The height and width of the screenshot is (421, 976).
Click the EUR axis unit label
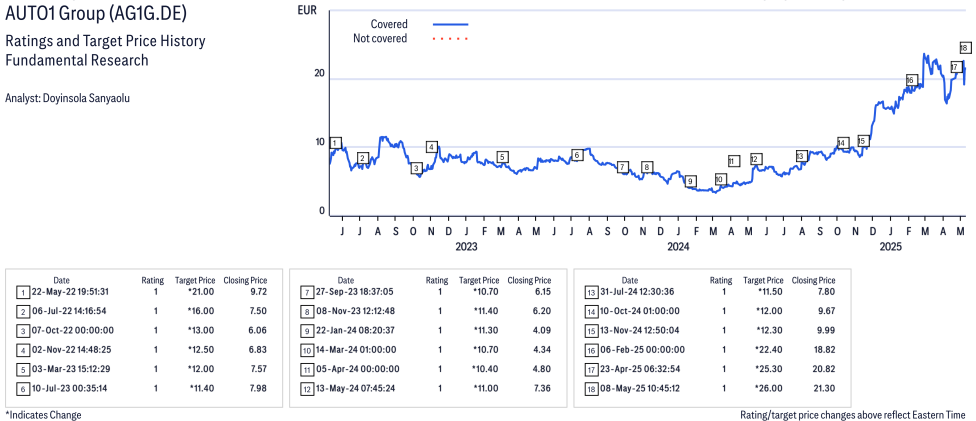click(307, 10)
